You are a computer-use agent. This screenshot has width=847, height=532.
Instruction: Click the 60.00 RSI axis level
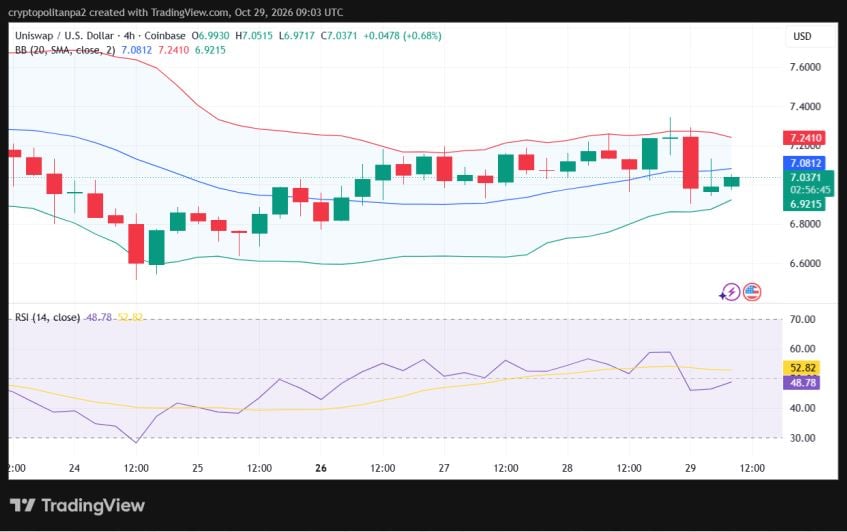802,348
